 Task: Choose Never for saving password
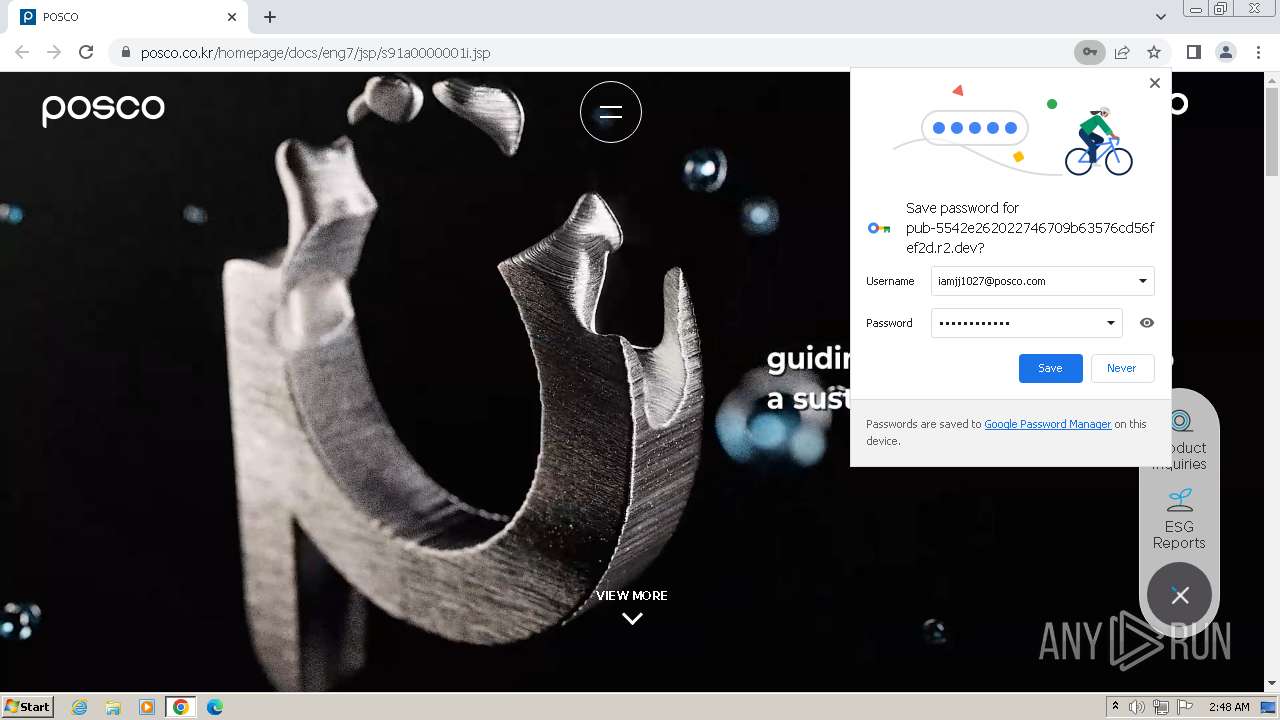pos(1122,368)
